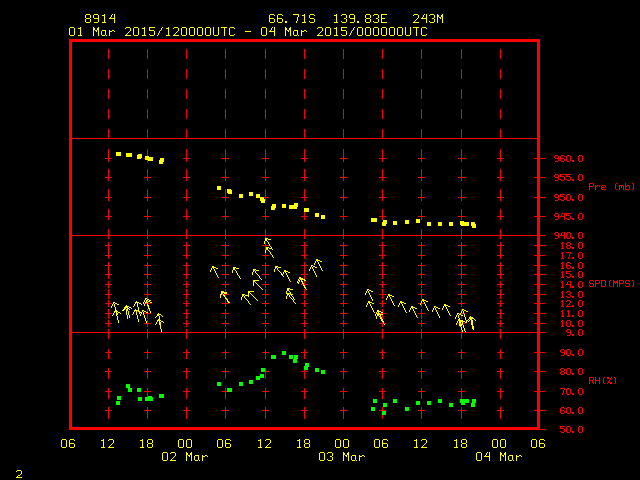Click the latitude 66.71S text
This screenshot has height=480, width=640.
288,19
